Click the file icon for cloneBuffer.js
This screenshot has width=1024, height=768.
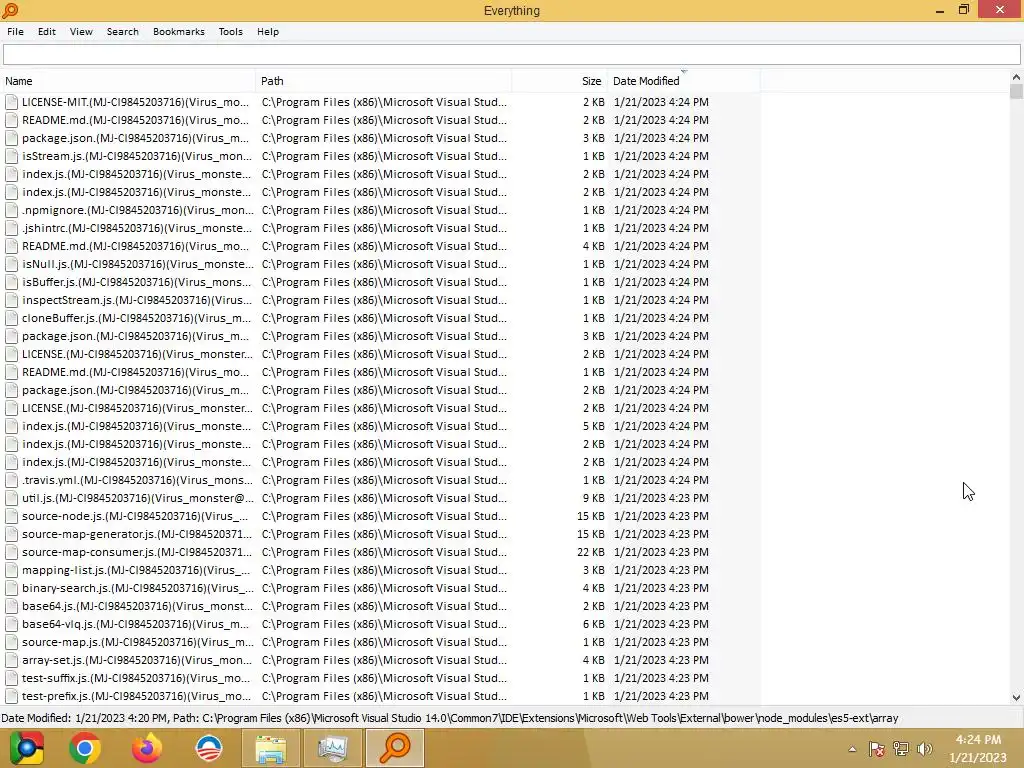(11, 318)
